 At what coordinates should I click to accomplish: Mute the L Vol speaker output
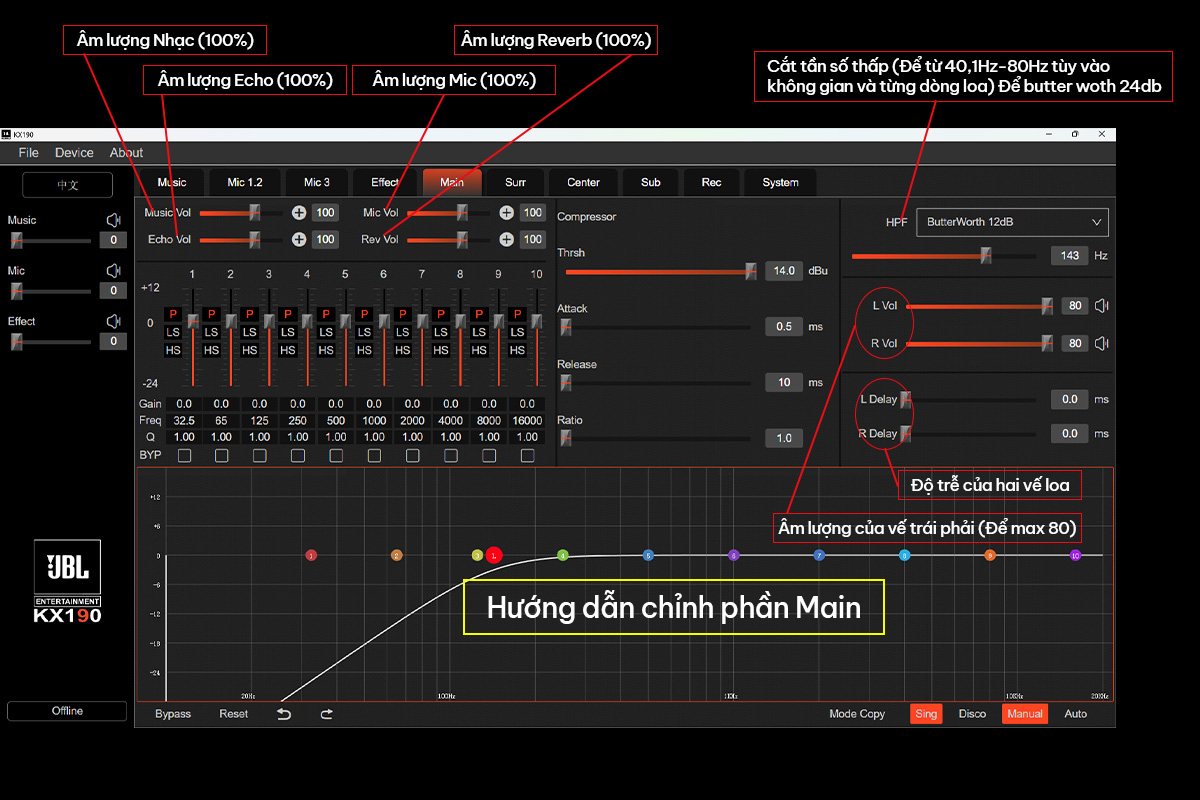(1102, 306)
